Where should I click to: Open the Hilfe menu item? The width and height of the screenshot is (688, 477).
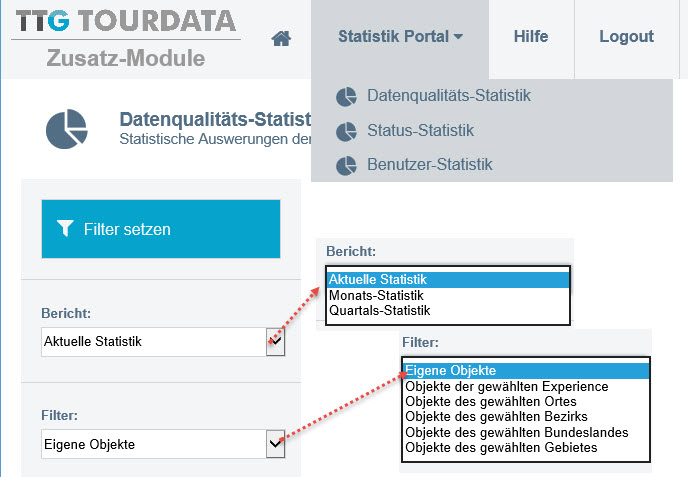coord(531,36)
